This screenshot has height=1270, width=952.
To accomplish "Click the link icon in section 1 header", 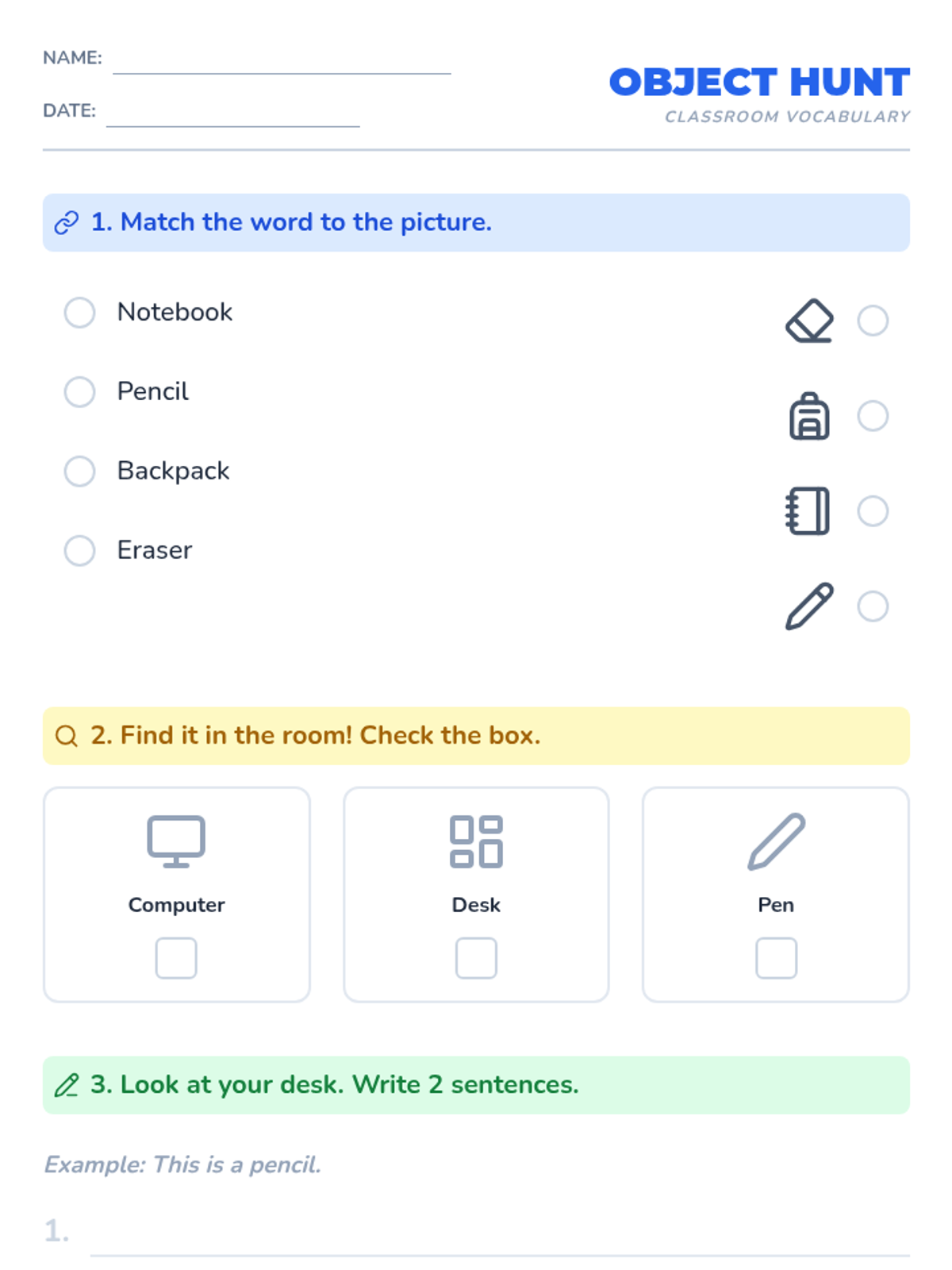I will 67,223.
